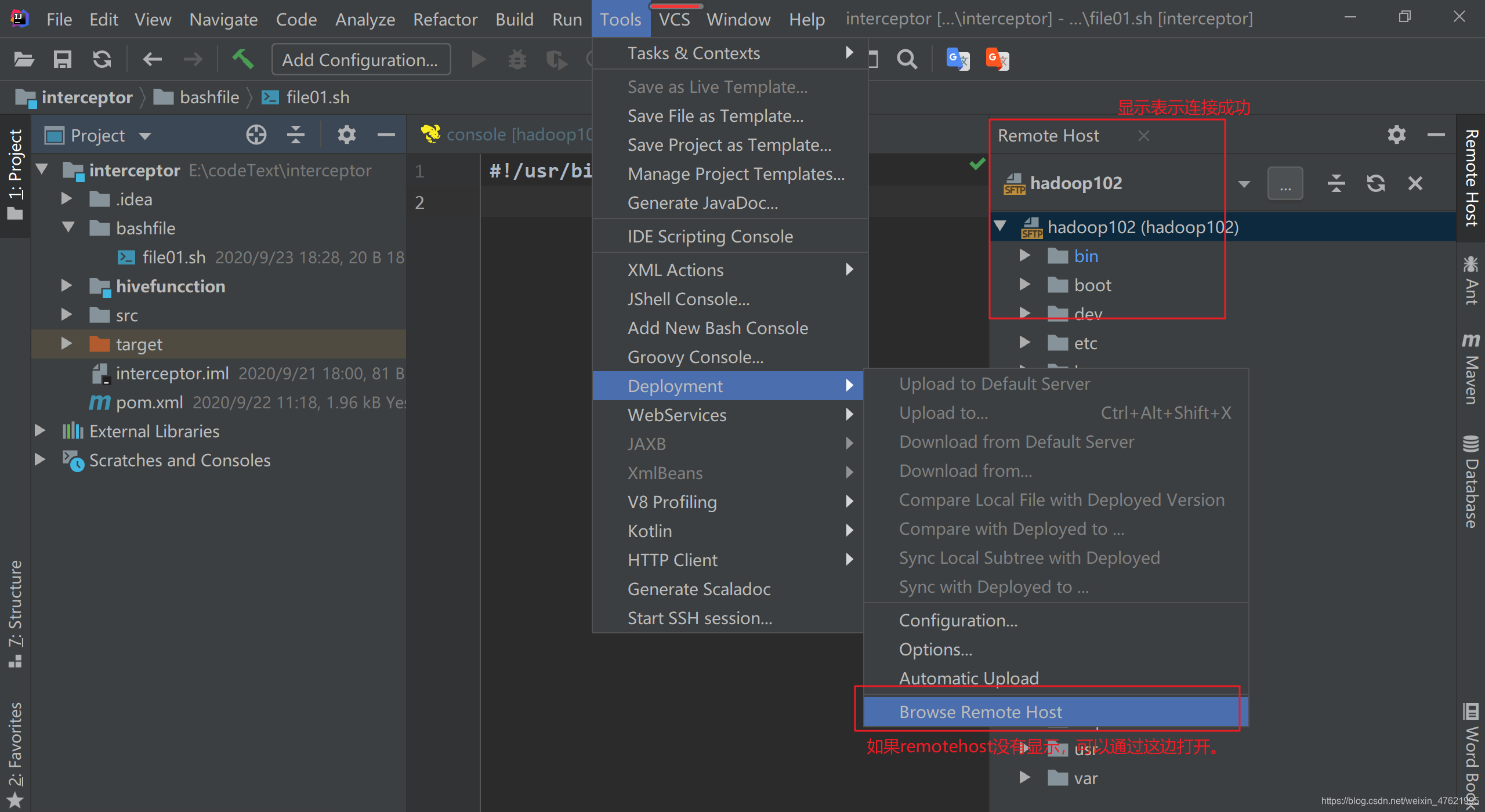Build project using the green hammer icon
Image resolution: width=1485 pixels, height=812 pixels.
click(x=243, y=59)
